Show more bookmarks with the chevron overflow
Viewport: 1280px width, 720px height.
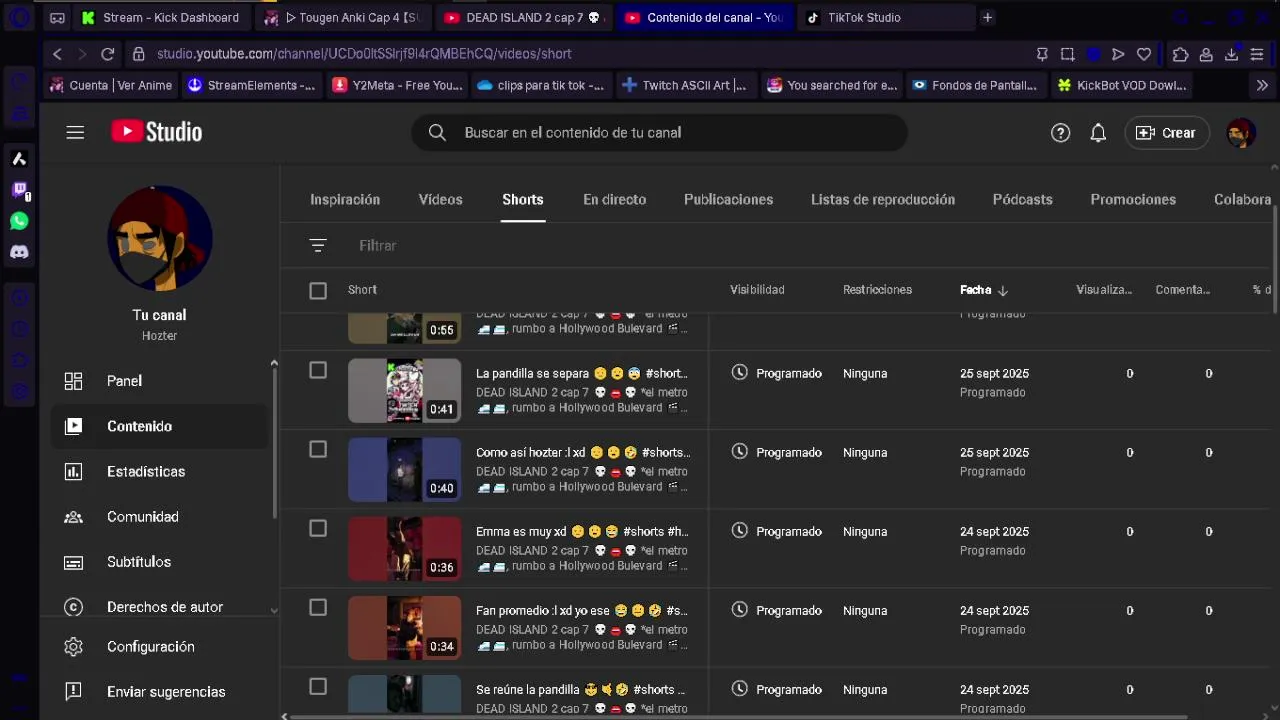click(1262, 85)
